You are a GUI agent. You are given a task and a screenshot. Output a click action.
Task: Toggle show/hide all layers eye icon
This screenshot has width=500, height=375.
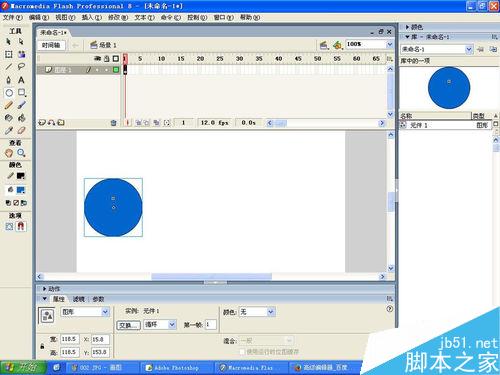click(97, 59)
